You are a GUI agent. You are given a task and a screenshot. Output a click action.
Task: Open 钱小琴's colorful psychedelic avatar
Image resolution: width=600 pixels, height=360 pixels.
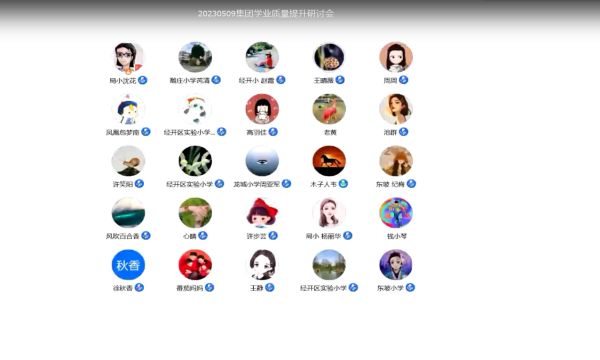point(396,213)
